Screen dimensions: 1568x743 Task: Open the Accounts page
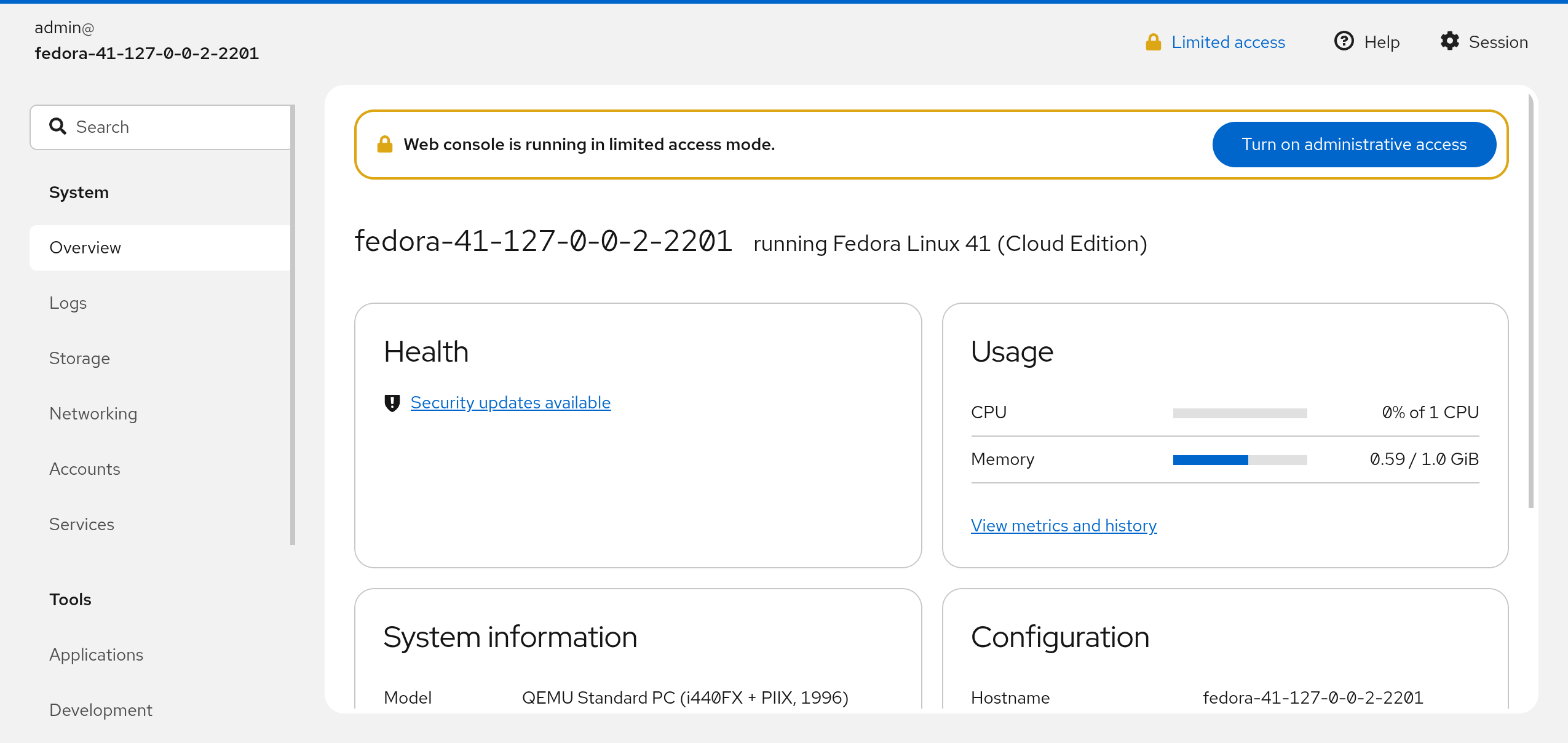pyautogui.click(x=84, y=469)
